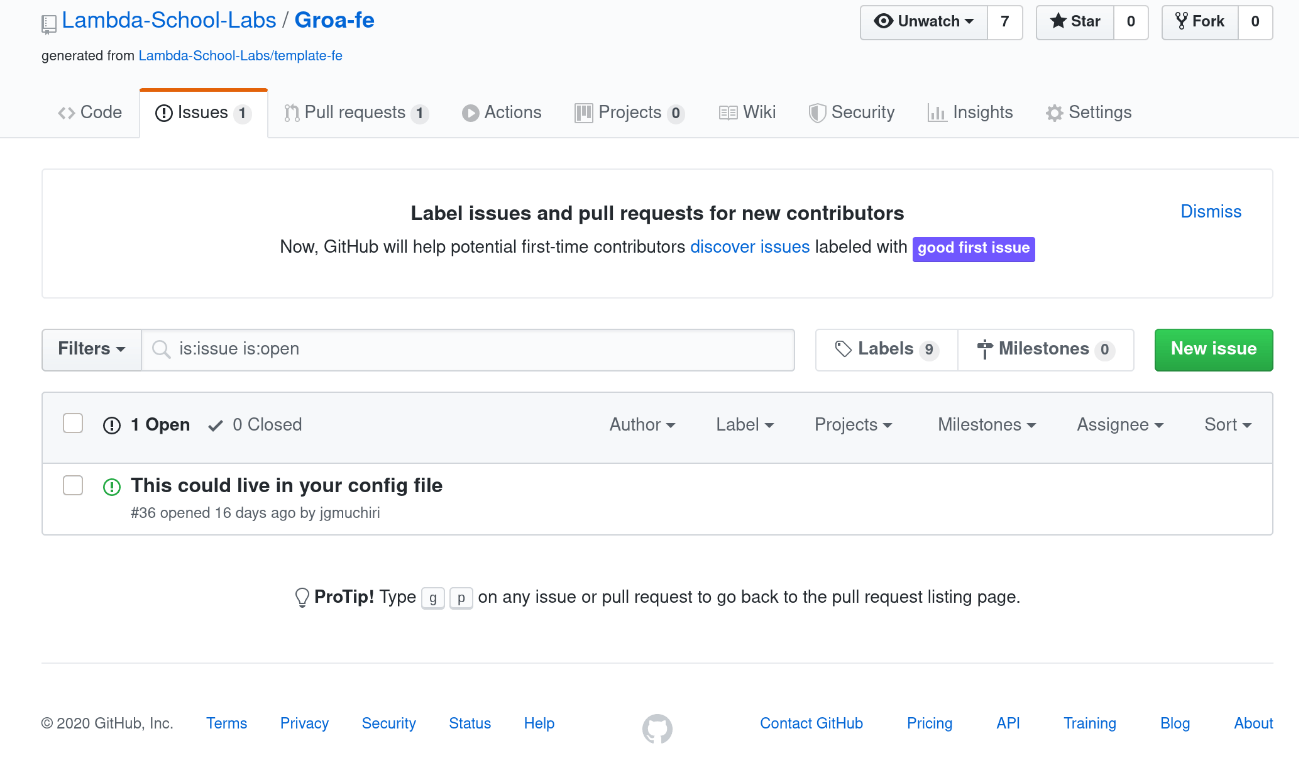Click the GitHub Octocat logo in footer
The height and width of the screenshot is (769, 1299).
point(657,728)
